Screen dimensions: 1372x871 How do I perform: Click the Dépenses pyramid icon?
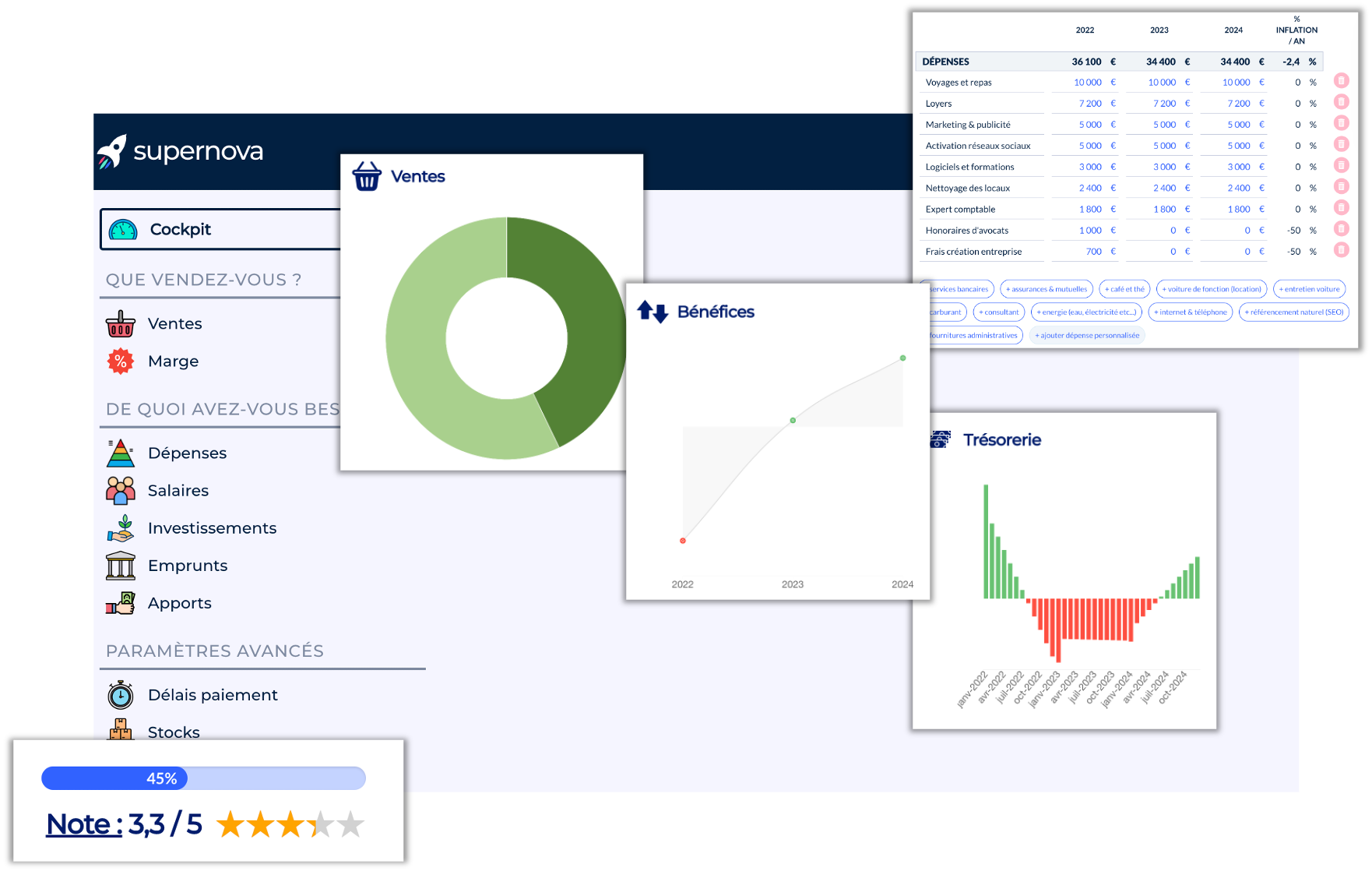pos(121,453)
